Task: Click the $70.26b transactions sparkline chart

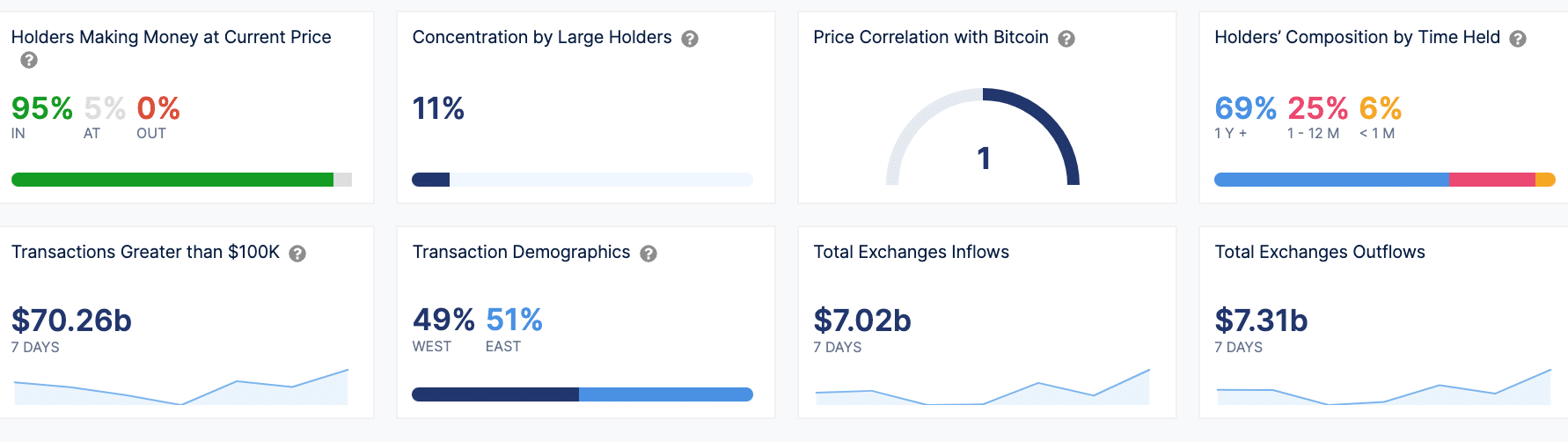Action: pos(180,389)
